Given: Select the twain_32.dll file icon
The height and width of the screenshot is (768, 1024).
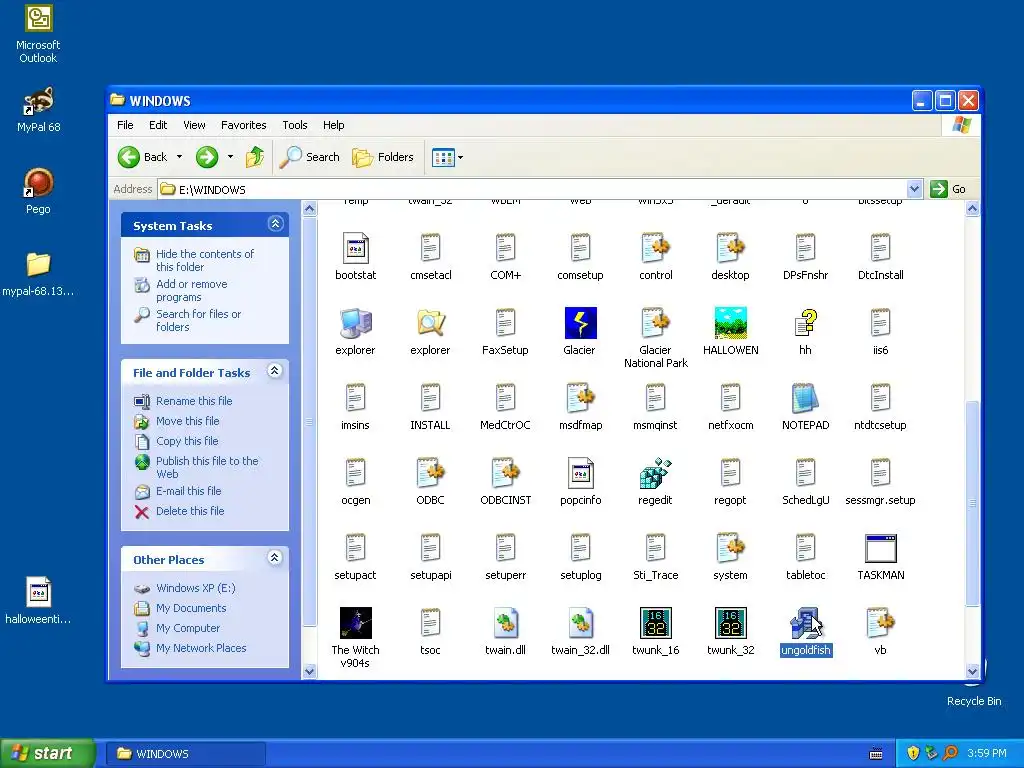Looking at the screenshot, I should 581,623.
